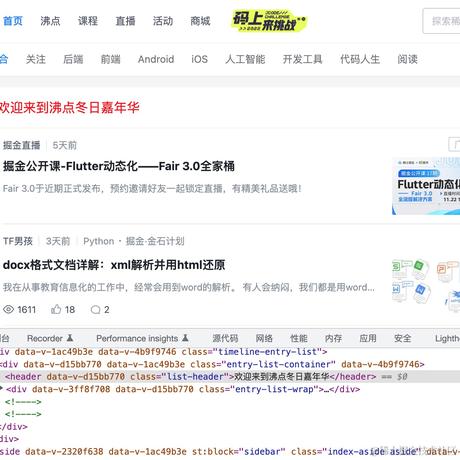This screenshot has height=460, width=460.
Task: Switch to the Lighthouse DevTools tab
Action: (447, 338)
